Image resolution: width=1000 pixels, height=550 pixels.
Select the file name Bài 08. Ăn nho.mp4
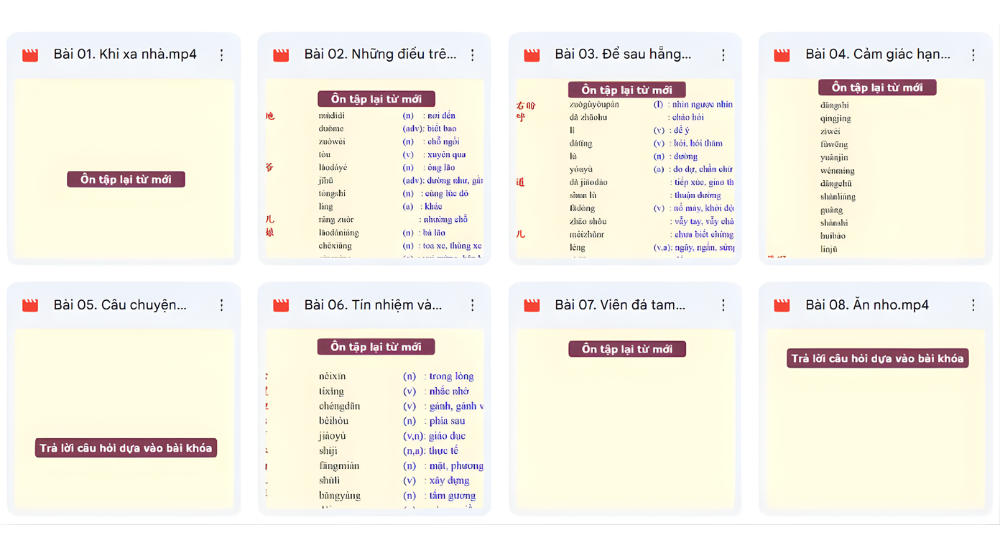coord(867,305)
